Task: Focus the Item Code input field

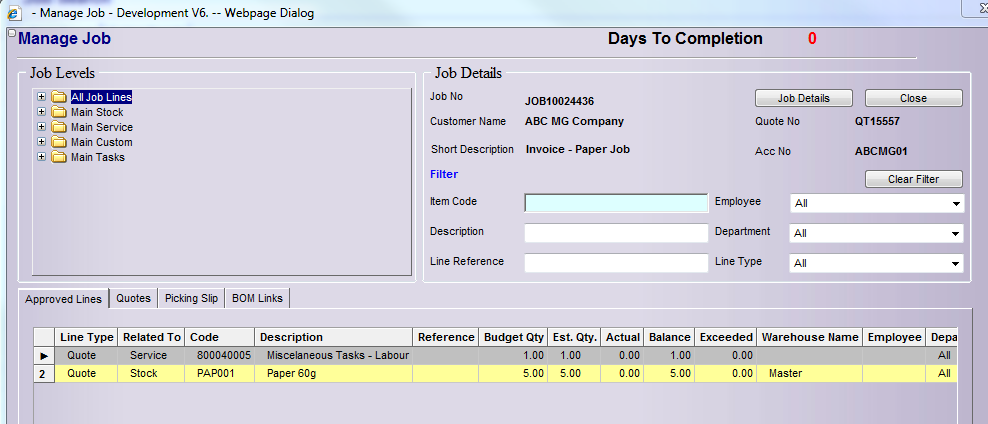Action: (x=616, y=203)
